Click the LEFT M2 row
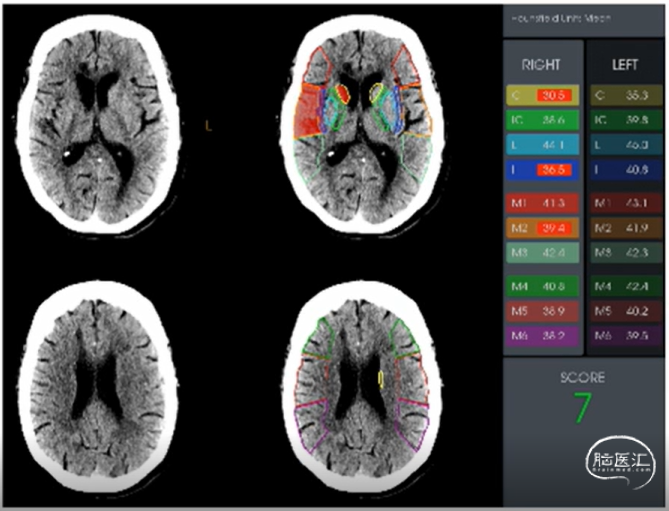The image size is (669, 511). coord(626,228)
